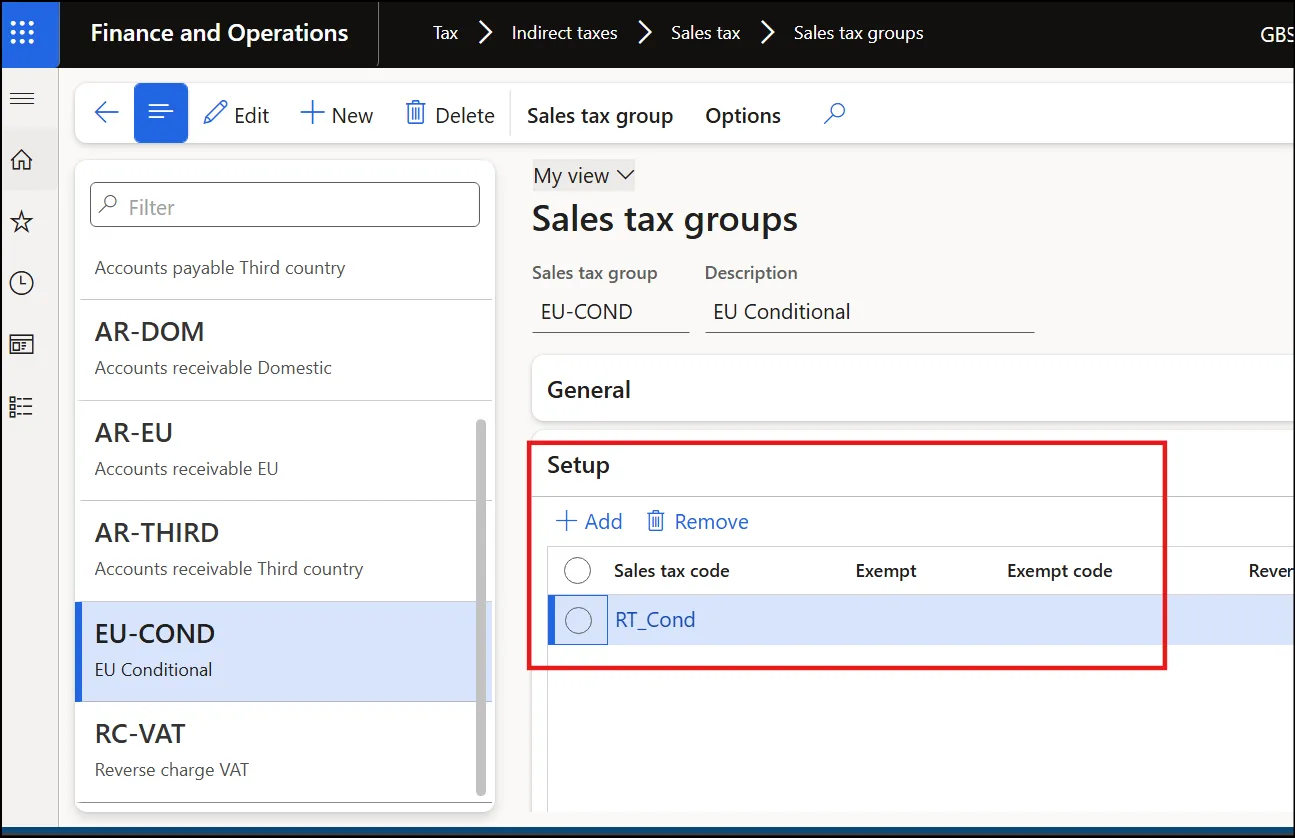The height and width of the screenshot is (838, 1295).
Task: Click the Exempt column header
Action: point(886,571)
